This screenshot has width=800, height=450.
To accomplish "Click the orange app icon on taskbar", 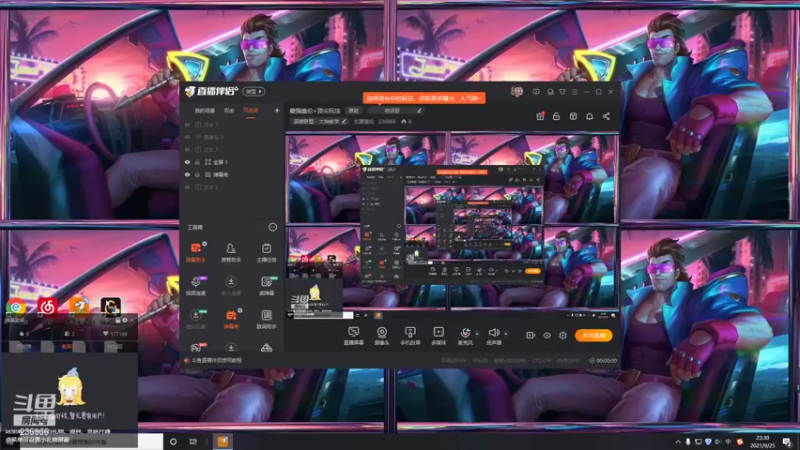I will (x=223, y=441).
